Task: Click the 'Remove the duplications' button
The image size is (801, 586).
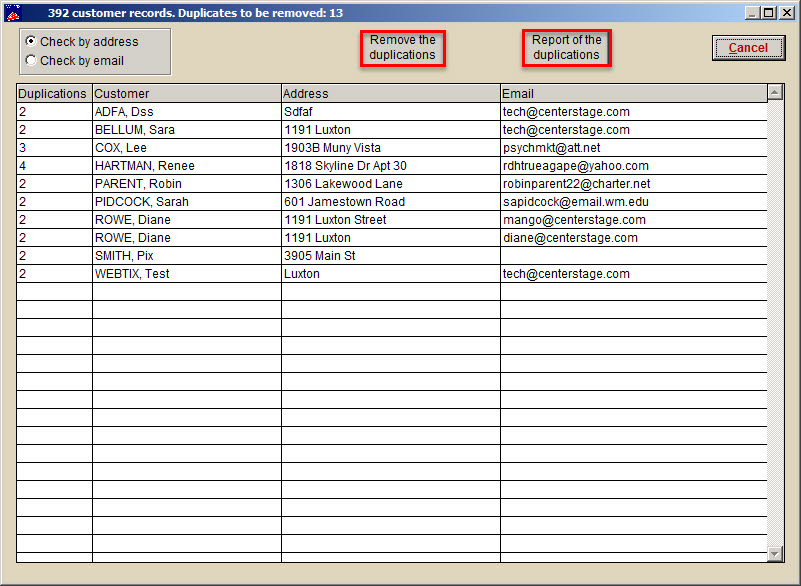Action: (402, 47)
